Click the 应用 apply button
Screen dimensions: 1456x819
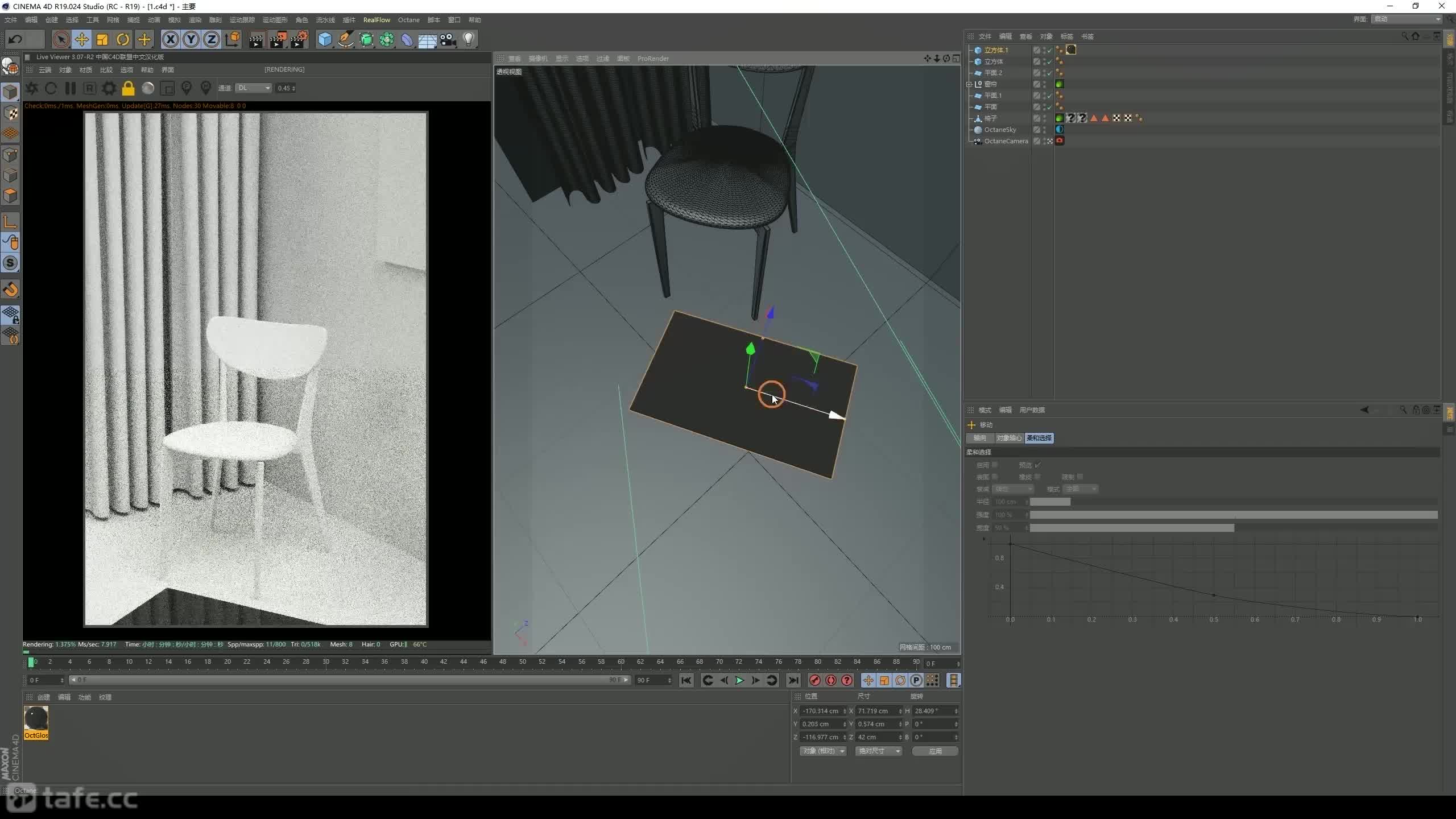pyautogui.click(x=935, y=751)
